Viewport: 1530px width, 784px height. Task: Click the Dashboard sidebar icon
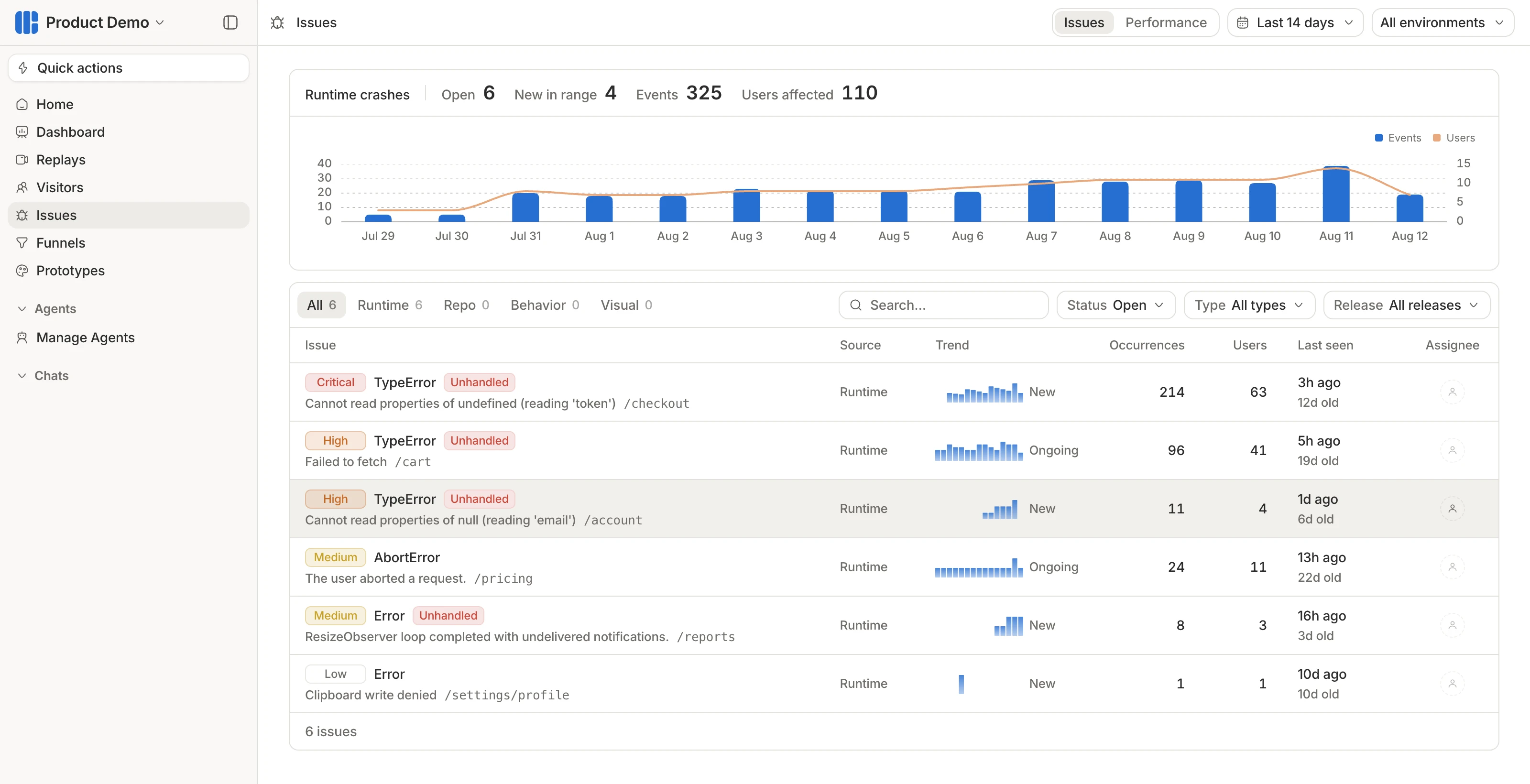pos(22,132)
